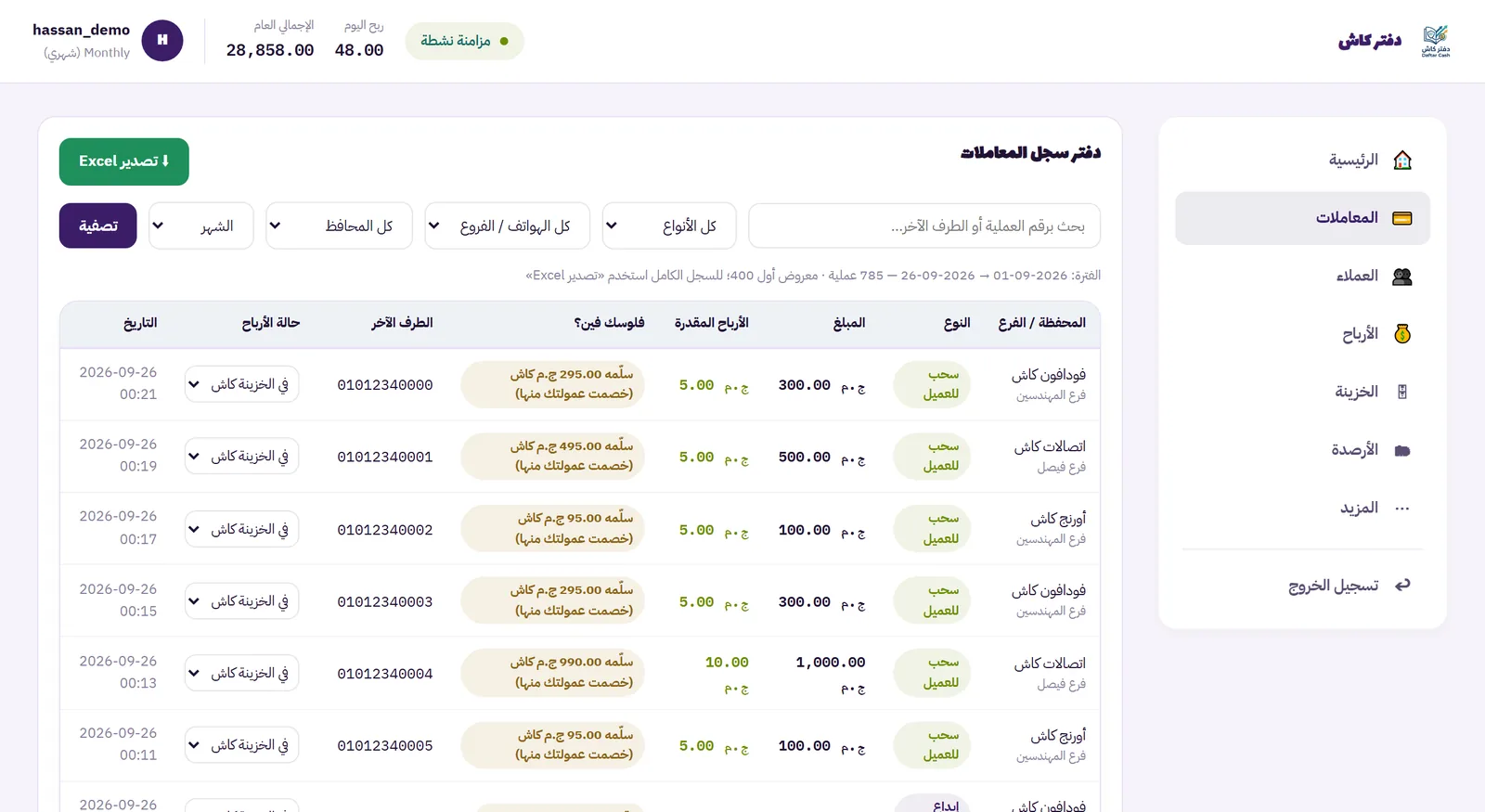
Task: Click the safe icon beside الخزينة
Action: (x=1402, y=392)
